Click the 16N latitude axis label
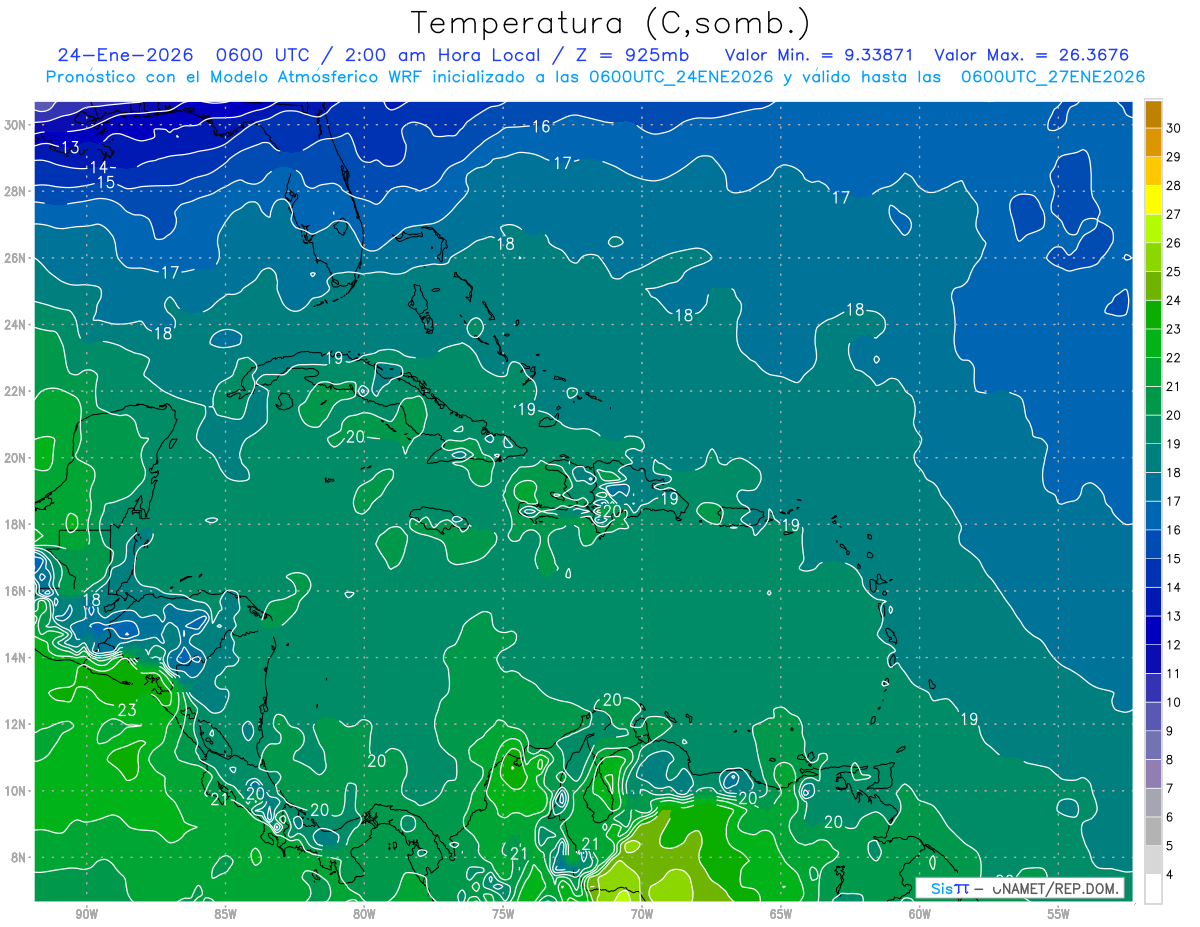Image resolution: width=1200 pixels, height=927 pixels. click(16, 591)
